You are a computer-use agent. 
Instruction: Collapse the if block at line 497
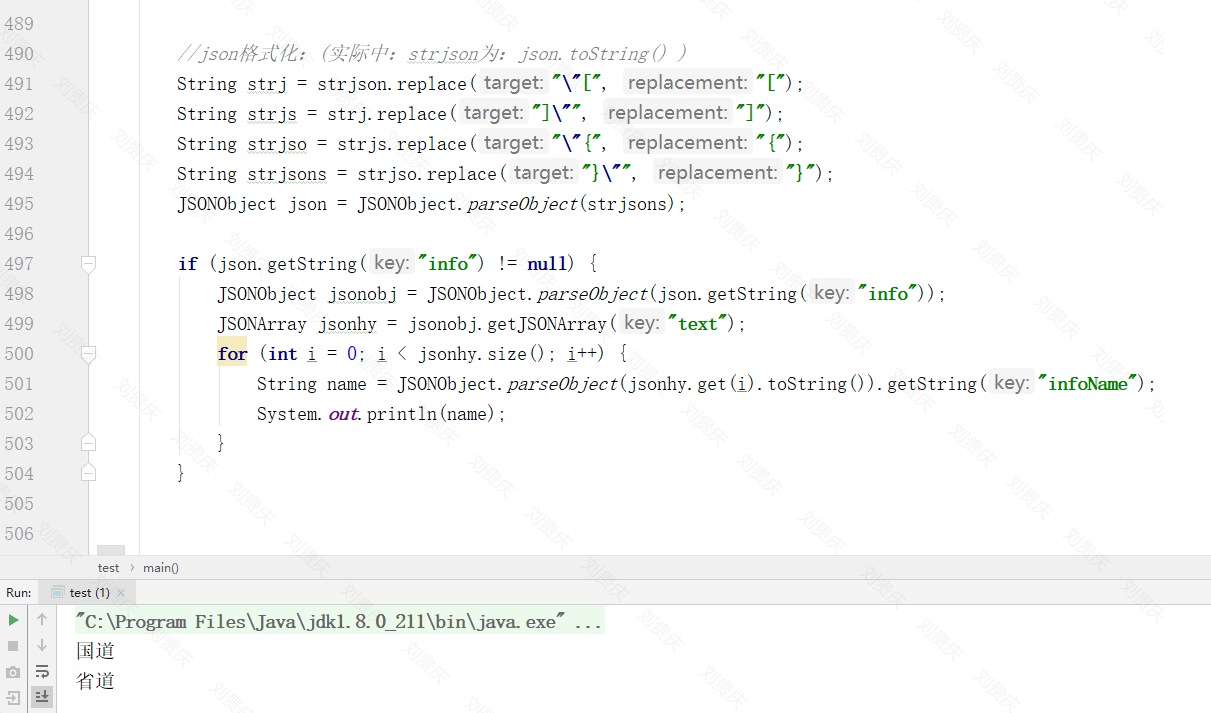(88, 263)
